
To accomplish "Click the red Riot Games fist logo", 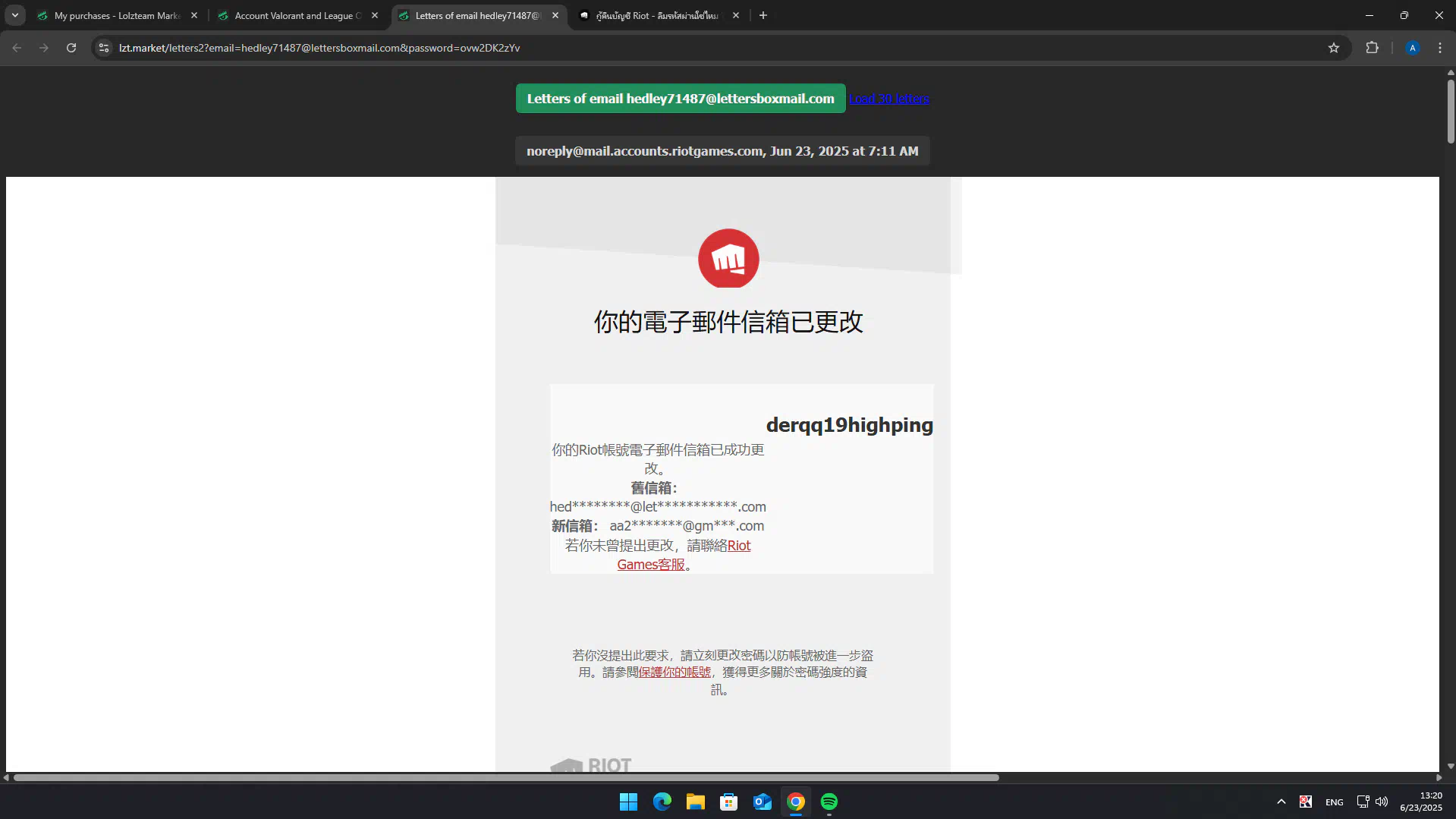I will click(728, 259).
